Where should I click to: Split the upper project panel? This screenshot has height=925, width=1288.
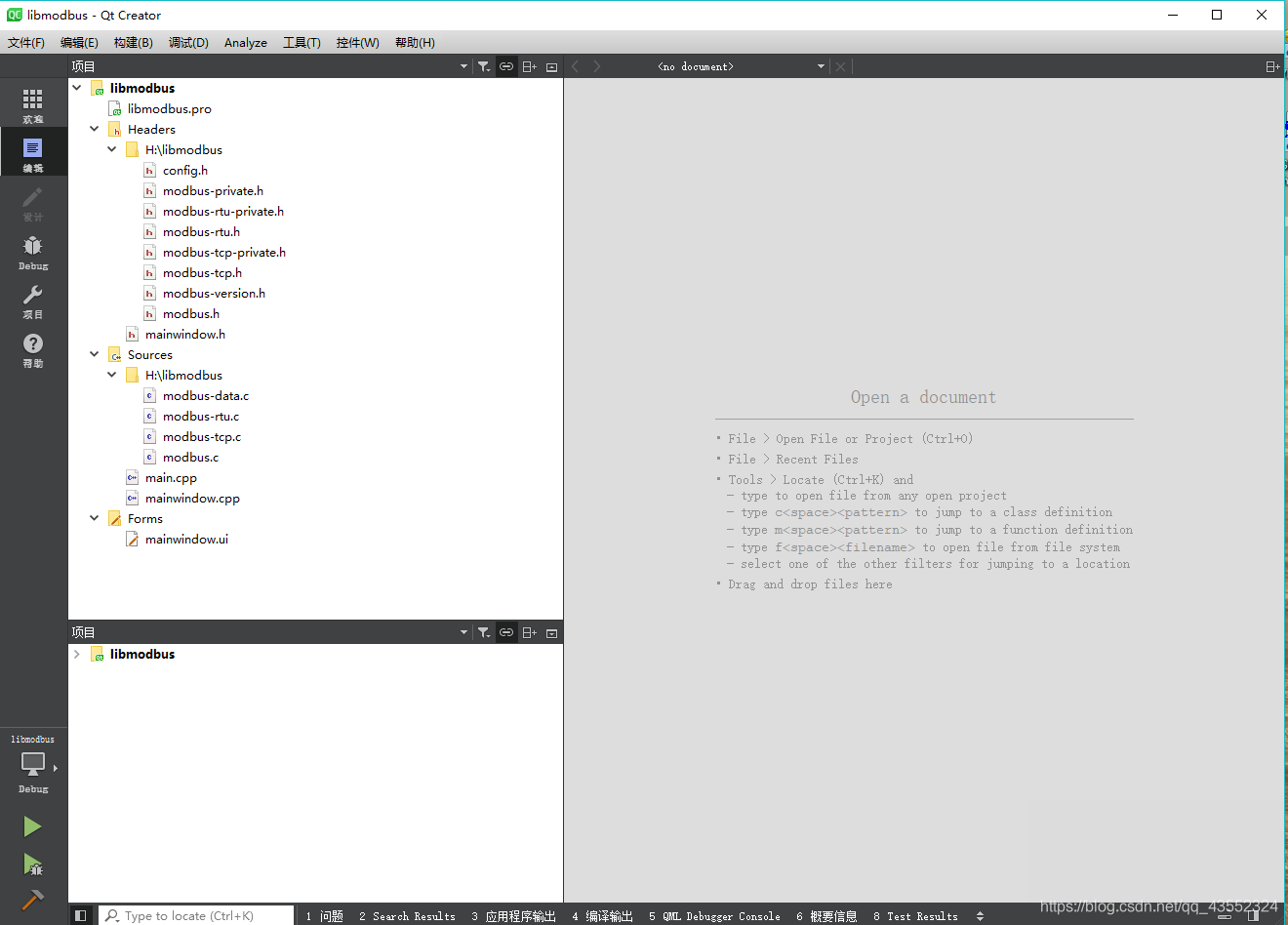[x=530, y=66]
